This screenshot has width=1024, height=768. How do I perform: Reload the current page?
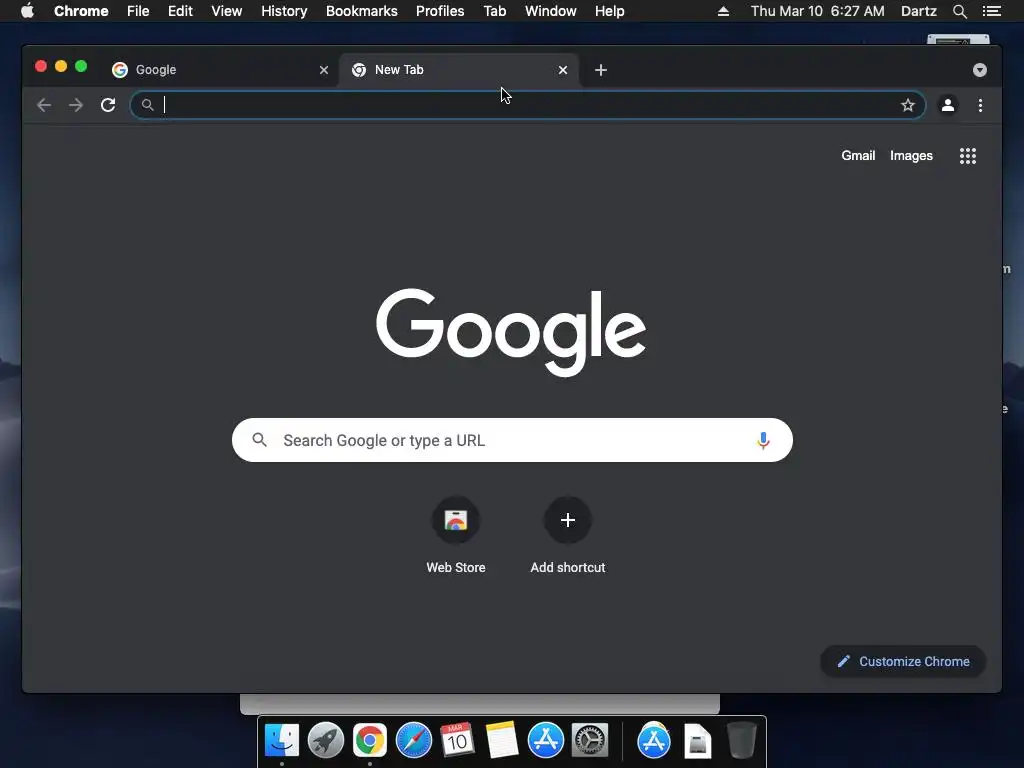point(108,105)
